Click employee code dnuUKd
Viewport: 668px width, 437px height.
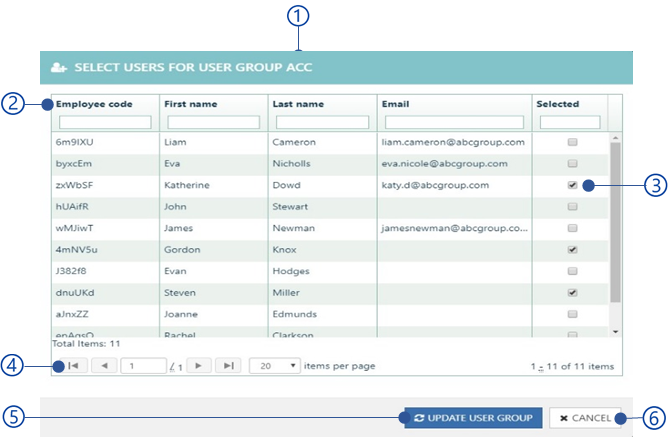(x=75, y=293)
